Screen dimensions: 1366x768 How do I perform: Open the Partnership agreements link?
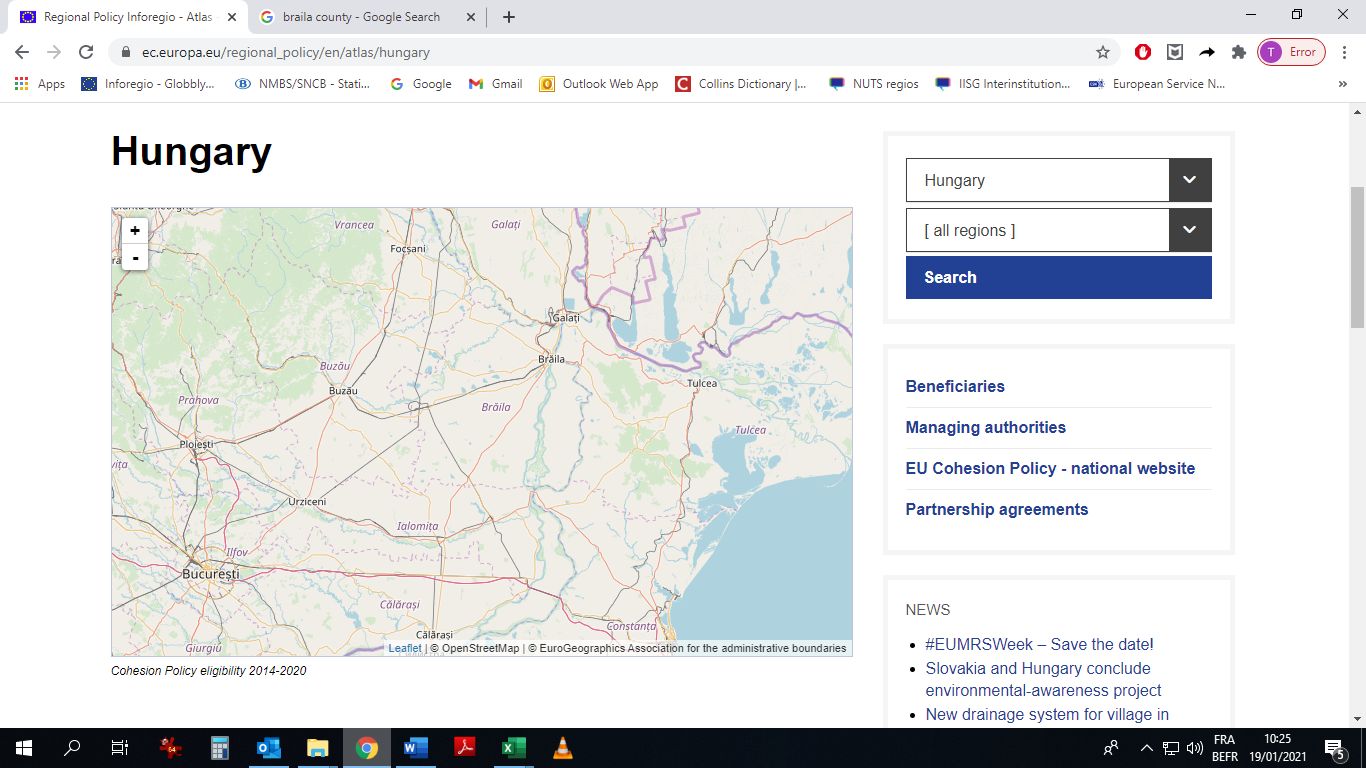pos(997,509)
